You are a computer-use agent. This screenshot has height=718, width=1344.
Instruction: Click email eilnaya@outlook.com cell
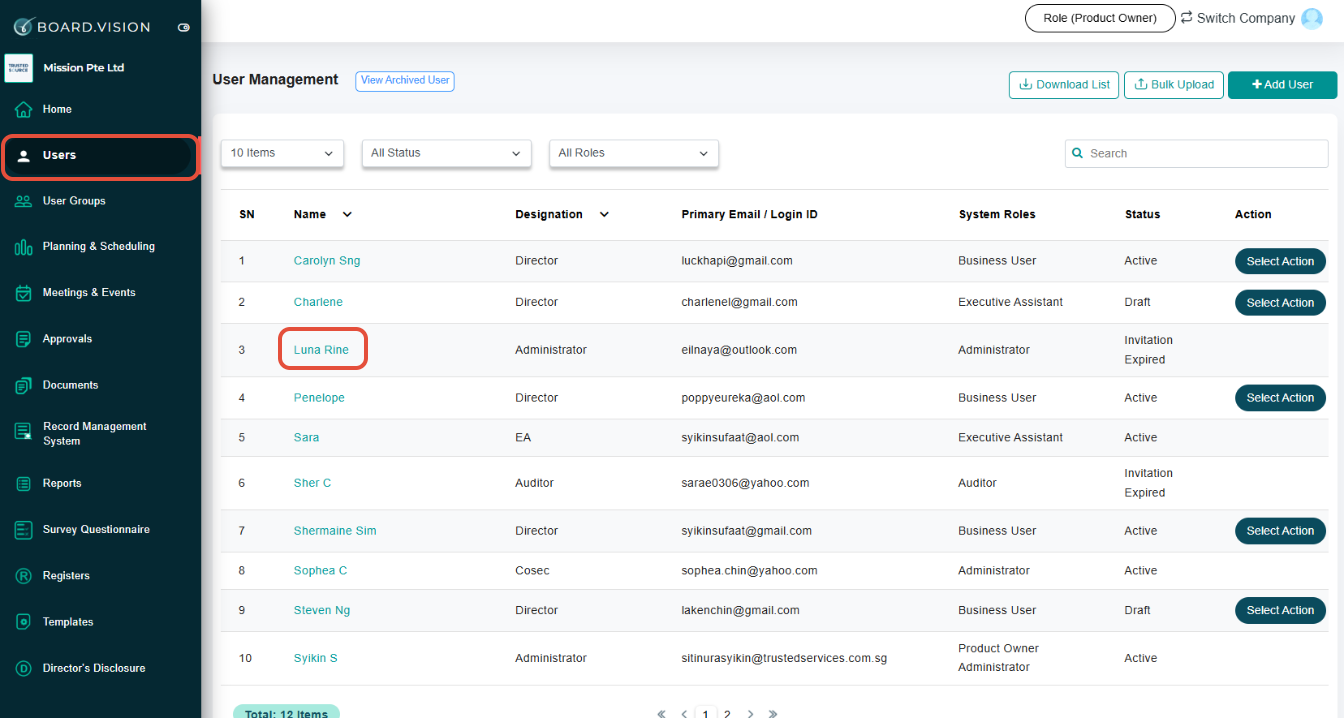coord(739,350)
